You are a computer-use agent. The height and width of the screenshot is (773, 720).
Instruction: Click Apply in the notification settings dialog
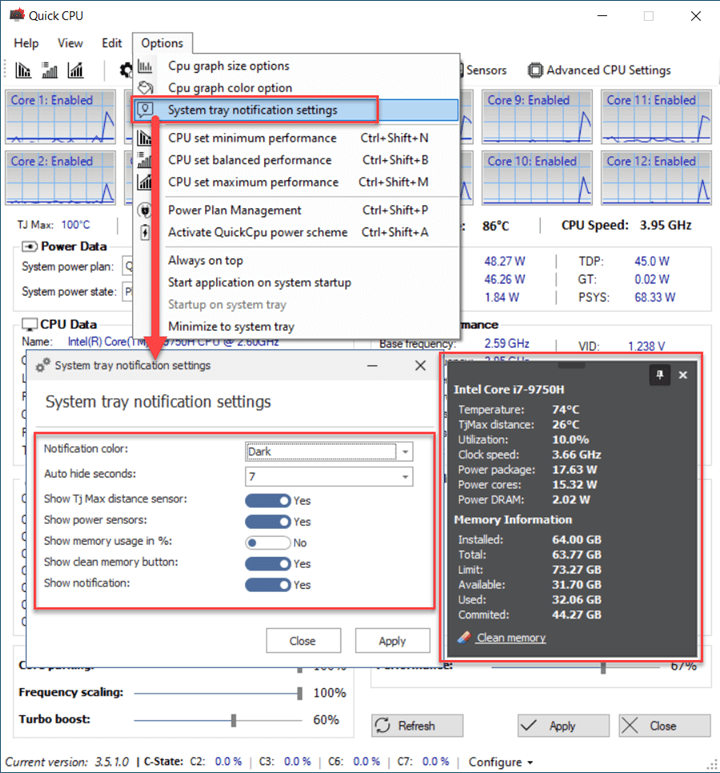[x=393, y=641]
